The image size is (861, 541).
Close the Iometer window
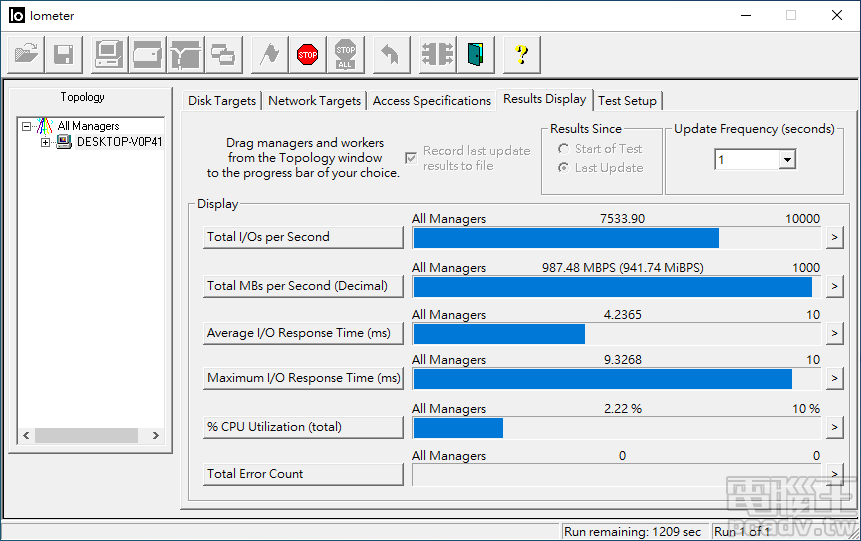coord(837,15)
